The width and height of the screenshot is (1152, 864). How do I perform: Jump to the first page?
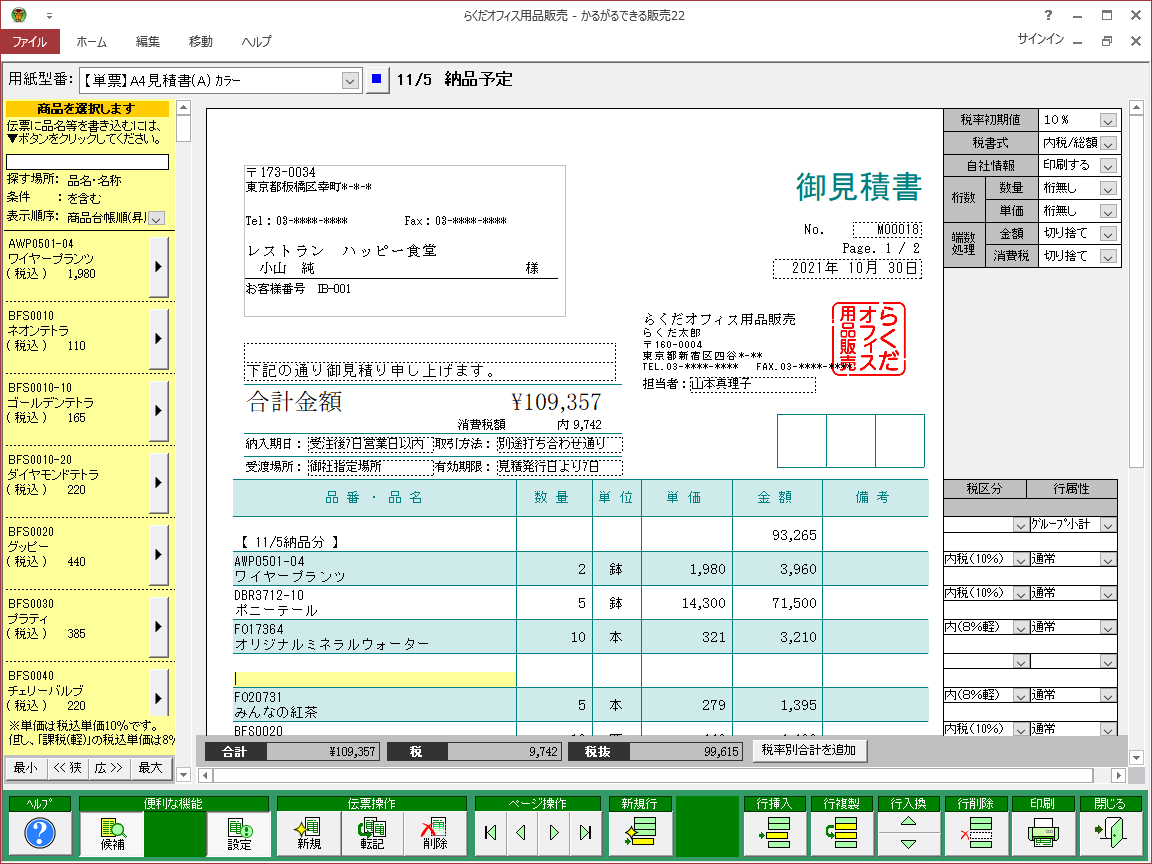click(491, 833)
